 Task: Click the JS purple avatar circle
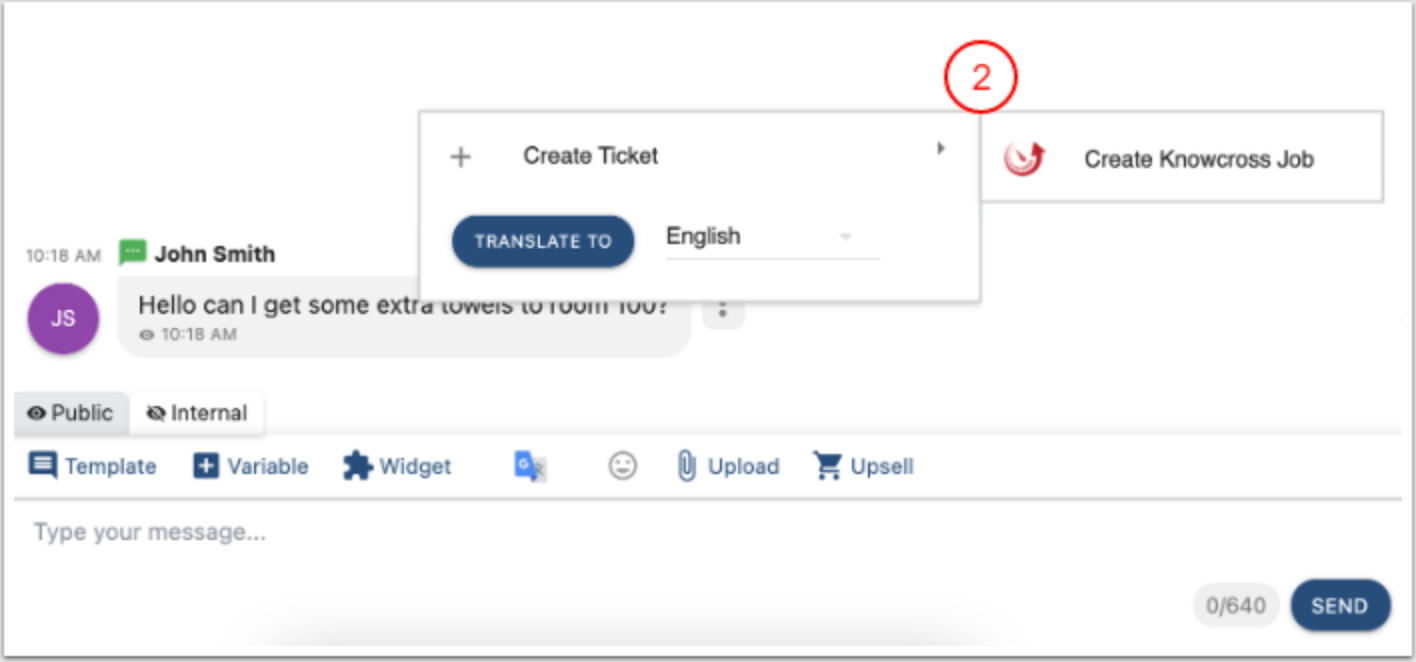tap(63, 319)
